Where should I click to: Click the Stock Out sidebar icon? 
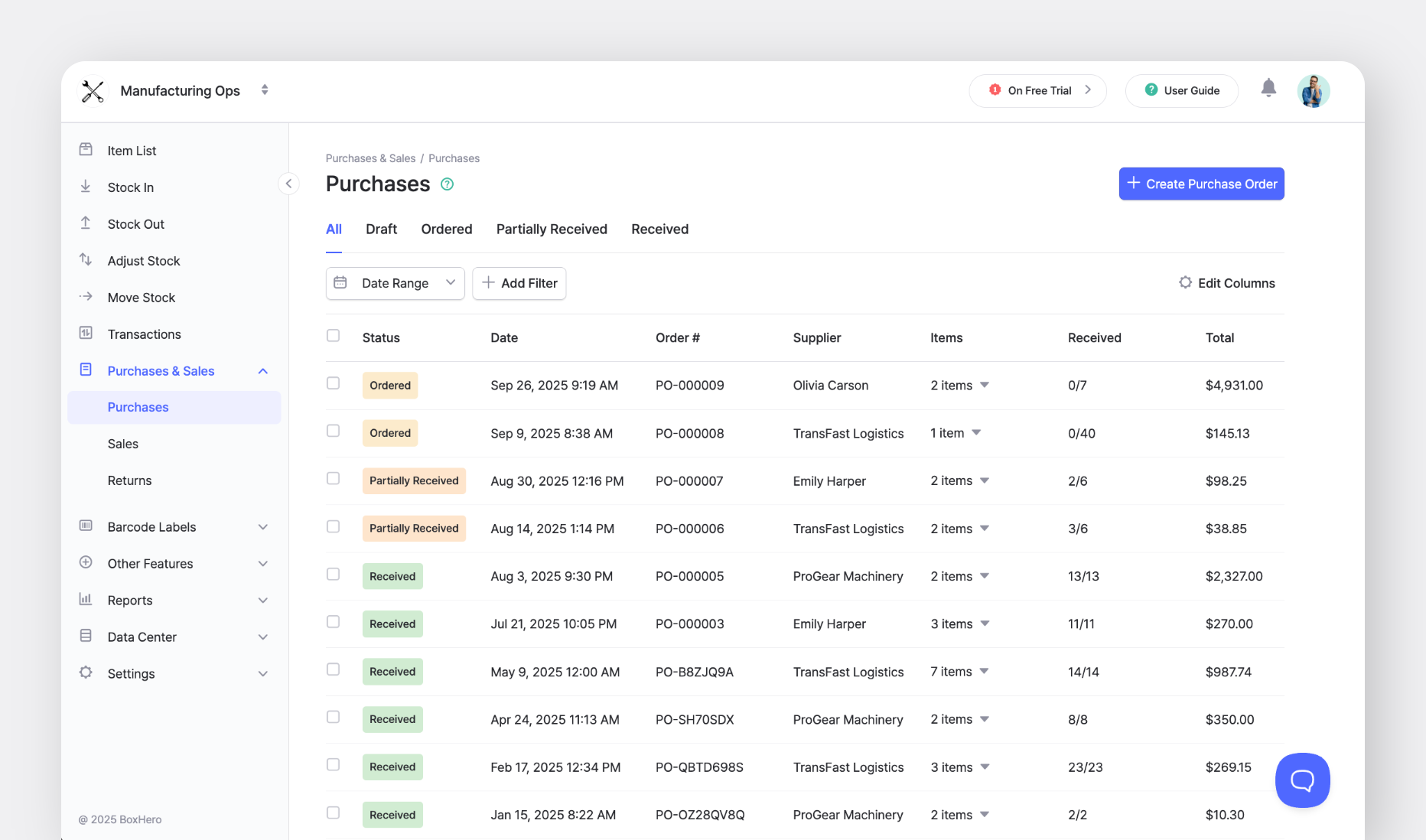pos(86,223)
